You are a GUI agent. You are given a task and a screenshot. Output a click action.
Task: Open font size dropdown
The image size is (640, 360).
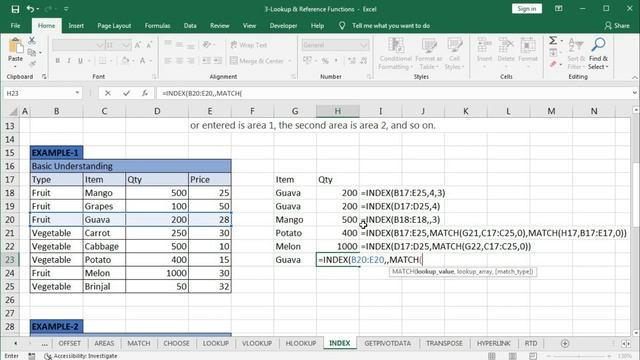126,45
